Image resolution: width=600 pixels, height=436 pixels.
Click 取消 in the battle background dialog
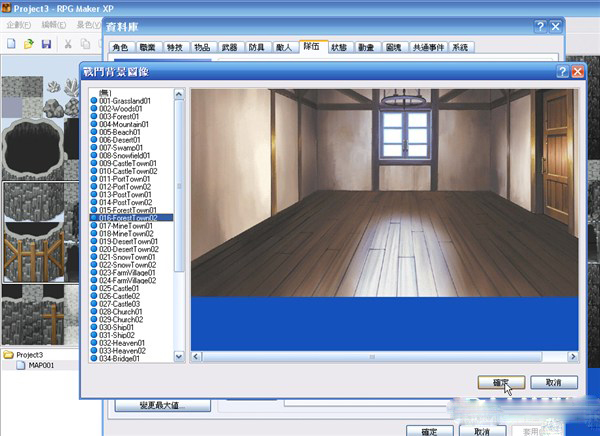point(554,382)
